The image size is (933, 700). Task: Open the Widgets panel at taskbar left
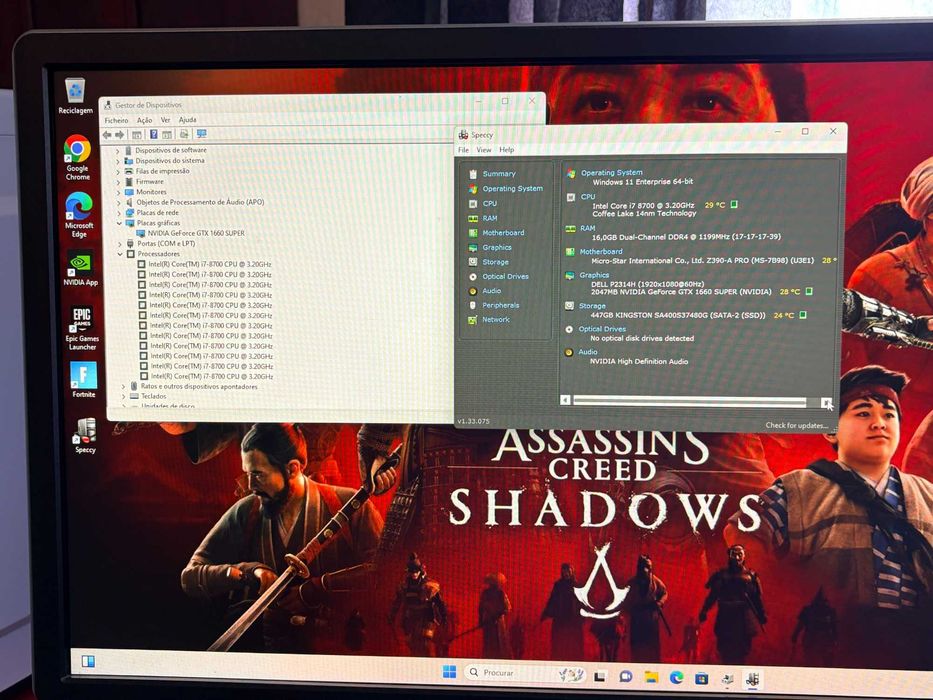(x=88, y=661)
